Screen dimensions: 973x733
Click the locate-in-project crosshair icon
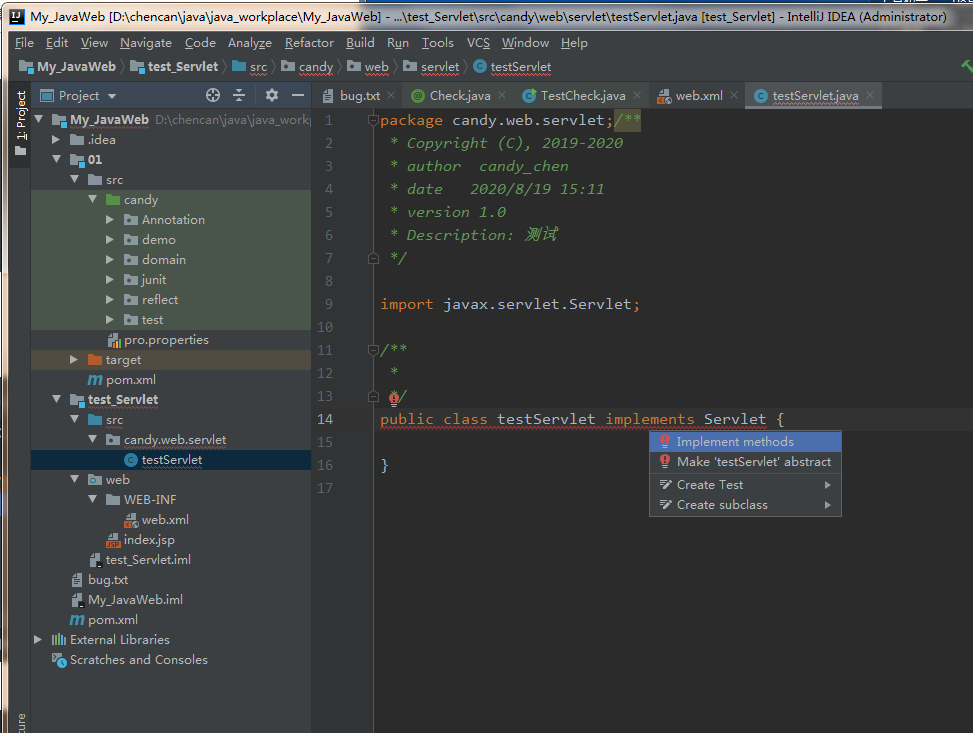tap(213, 95)
